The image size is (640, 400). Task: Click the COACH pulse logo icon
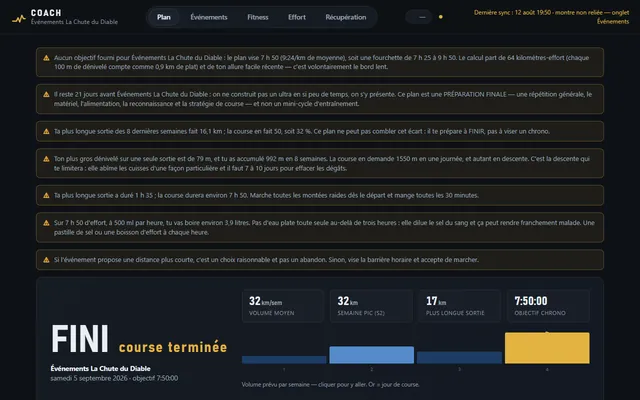pos(18,18)
